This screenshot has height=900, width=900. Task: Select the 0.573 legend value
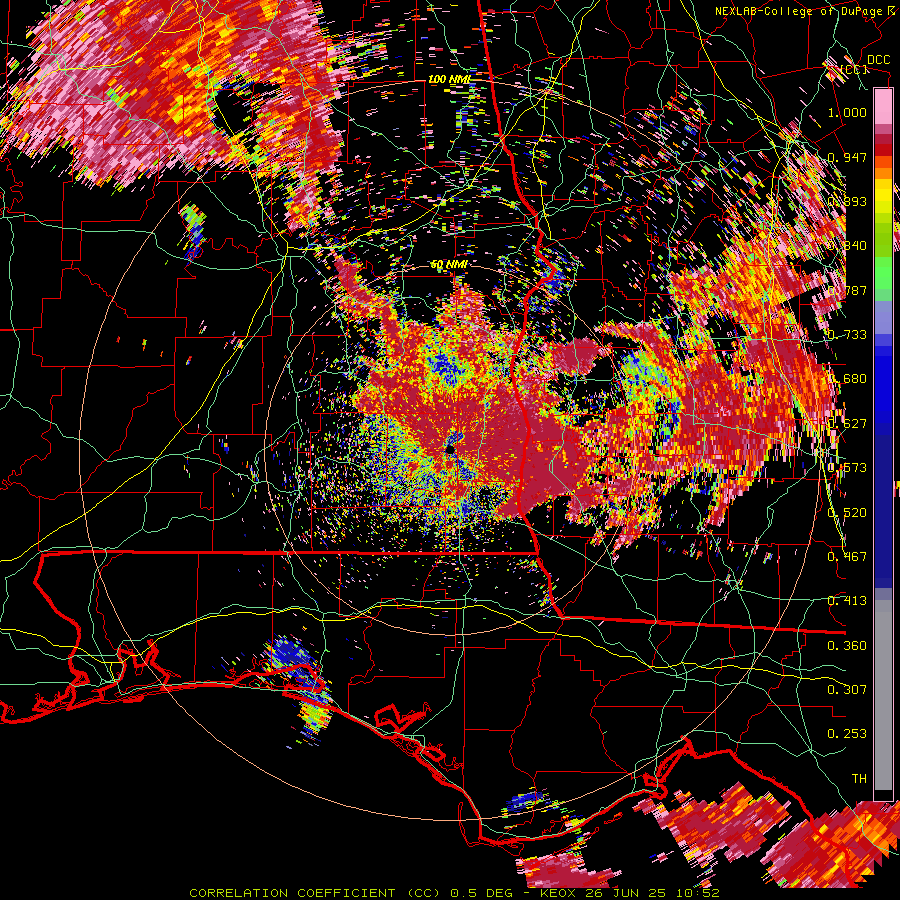click(x=847, y=467)
